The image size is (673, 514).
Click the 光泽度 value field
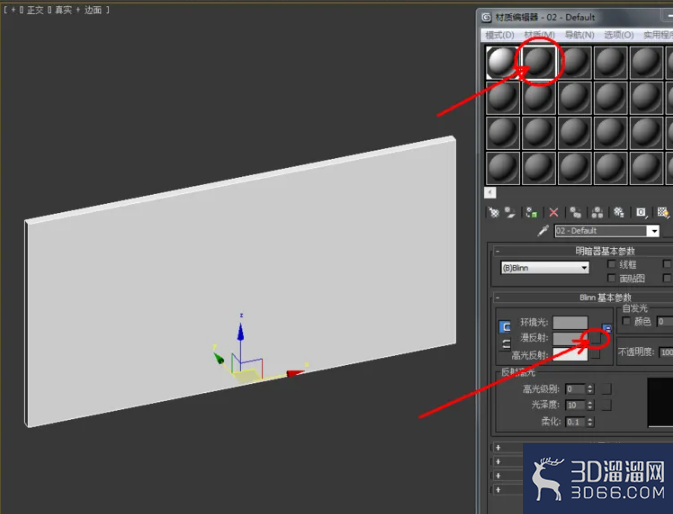click(576, 405)
